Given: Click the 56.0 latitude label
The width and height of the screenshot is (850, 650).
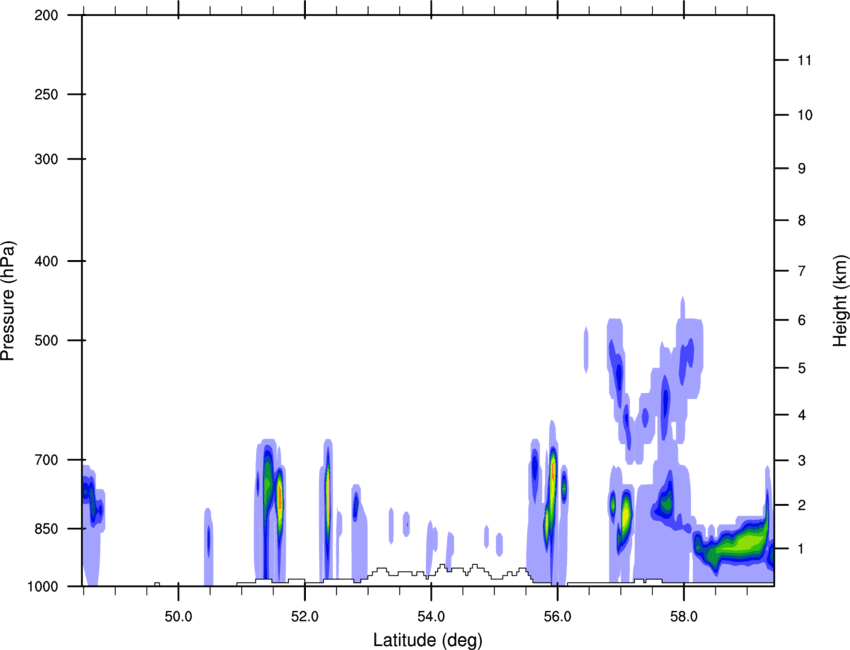Looking at the screenshot, I should point(558,616).
